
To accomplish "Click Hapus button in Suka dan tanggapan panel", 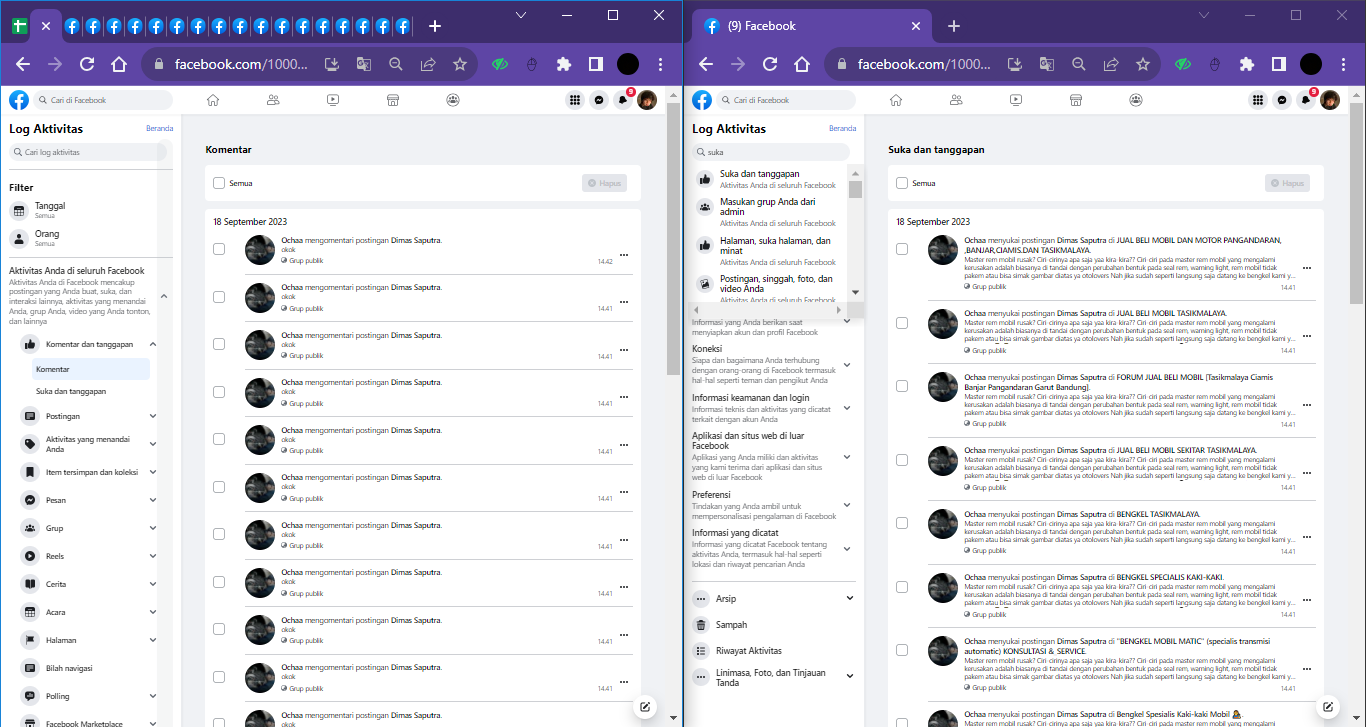I will 1287,183.
